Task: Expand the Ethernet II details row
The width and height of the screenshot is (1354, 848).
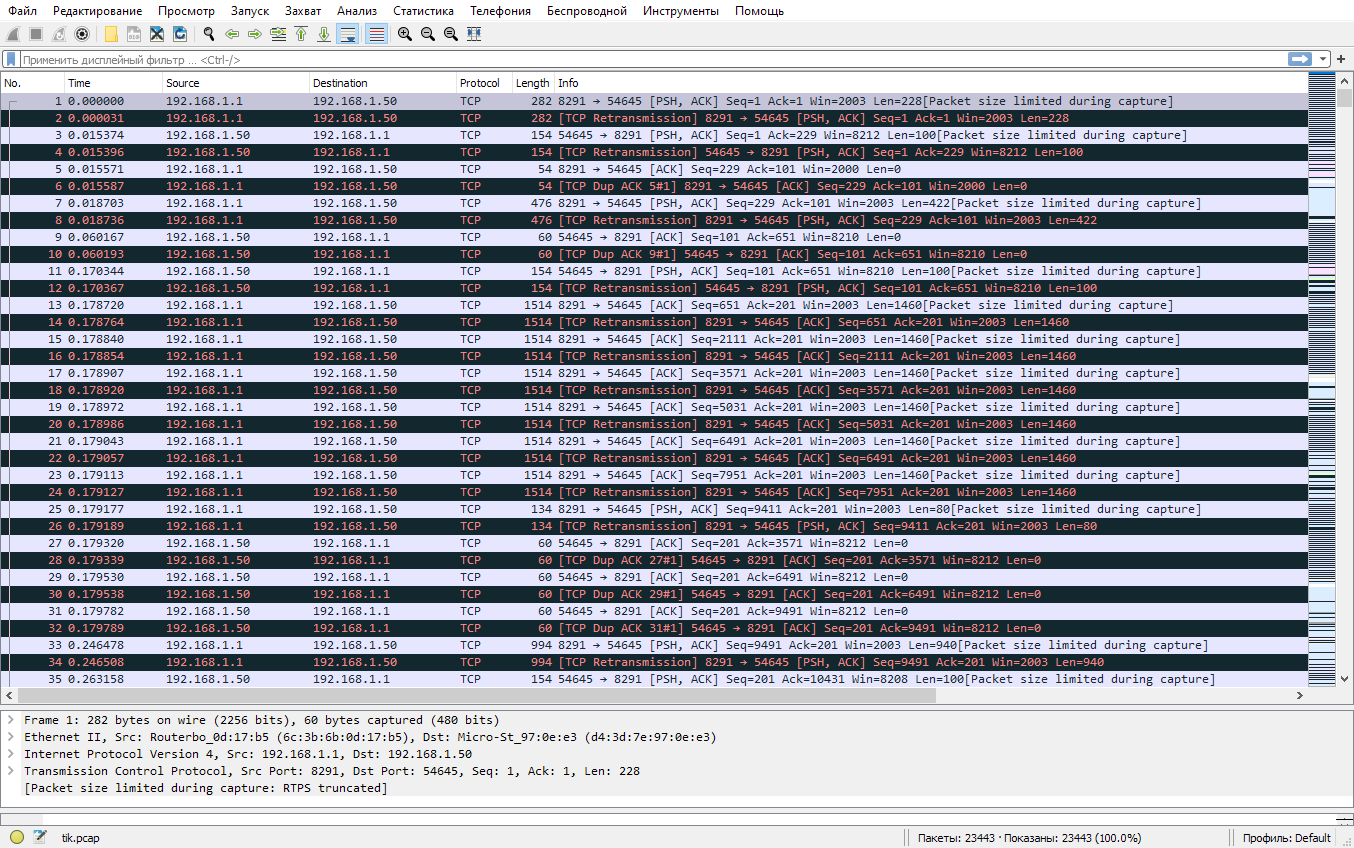Action: pos(10,737)
